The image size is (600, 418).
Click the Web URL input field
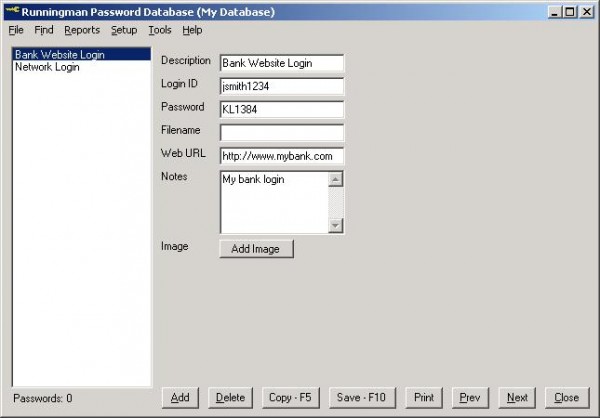point(282,156)
